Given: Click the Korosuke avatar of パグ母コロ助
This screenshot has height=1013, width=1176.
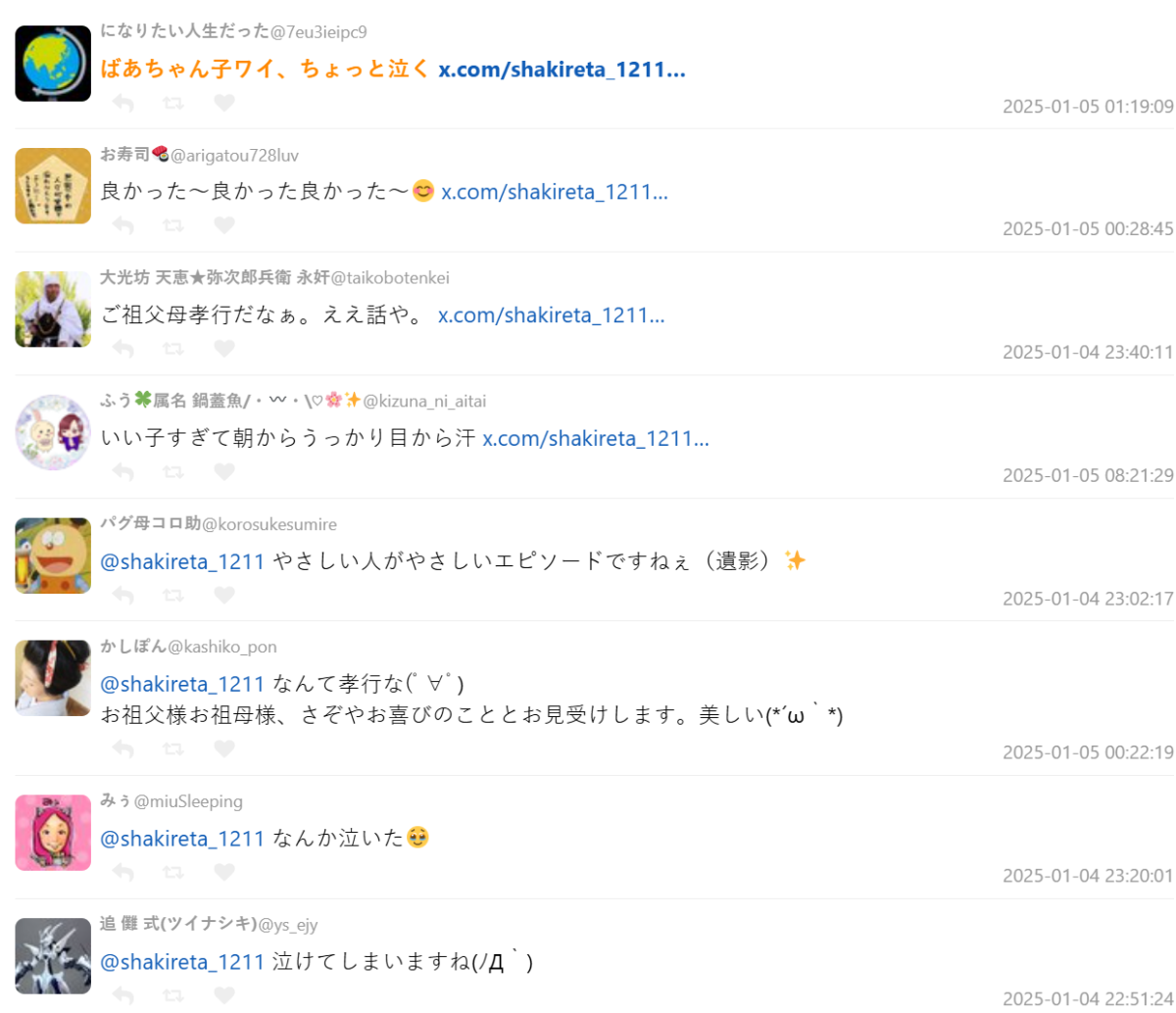Looking at the screenshot, I should point(53,555).
